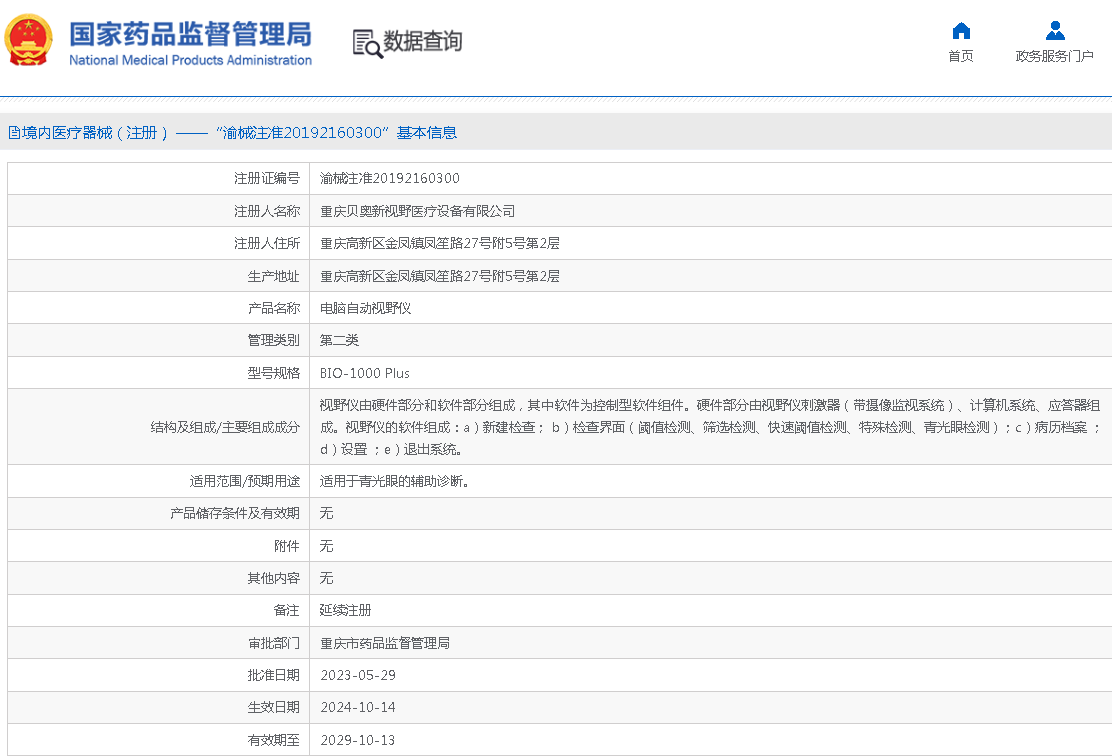
Task: Open the 首页 text link
Action: pyautogui.click(x=961, y=56)
